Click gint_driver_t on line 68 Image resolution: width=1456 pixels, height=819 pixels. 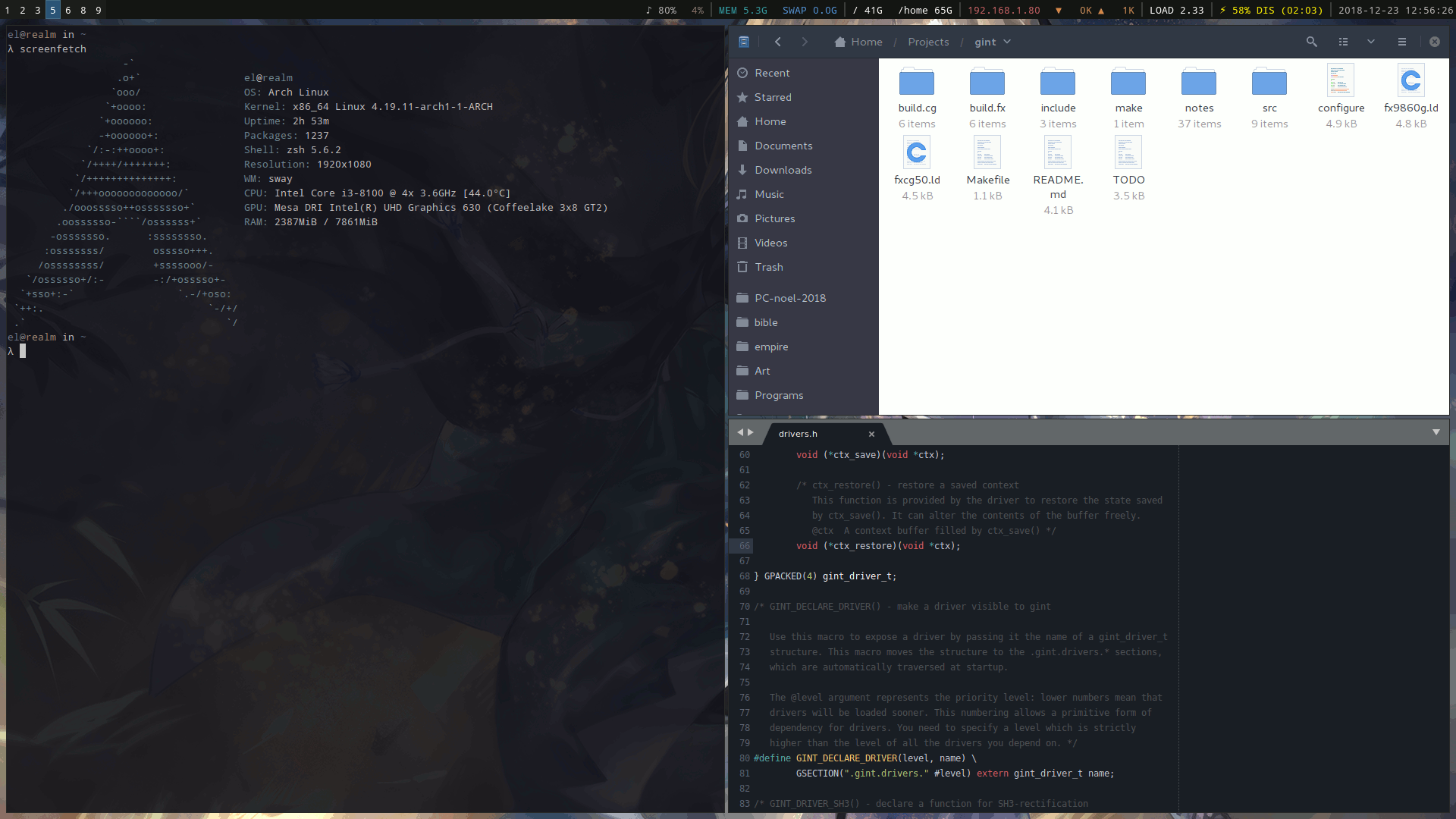[x=857, y=576]
